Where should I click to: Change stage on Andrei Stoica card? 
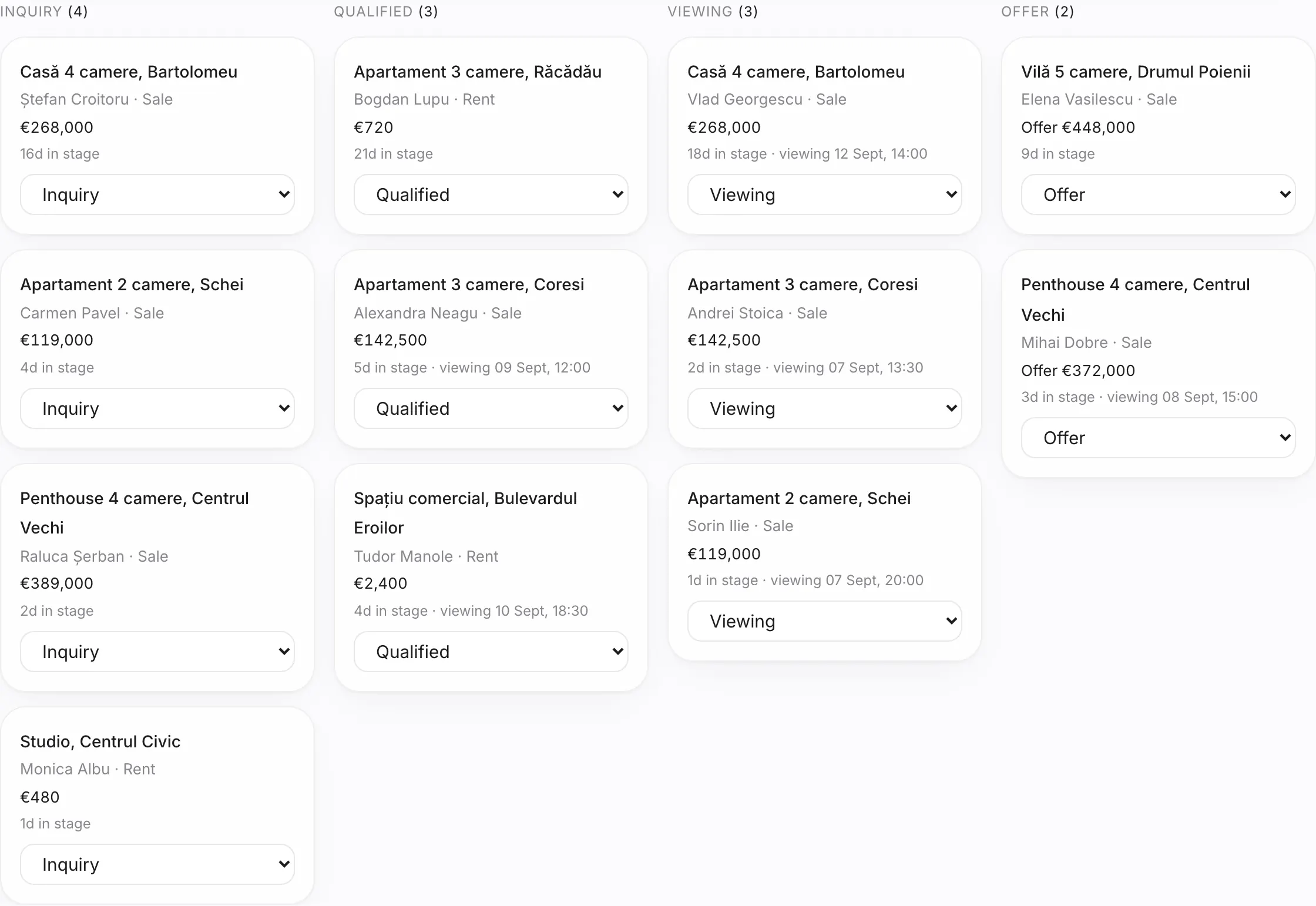point(825,408)
